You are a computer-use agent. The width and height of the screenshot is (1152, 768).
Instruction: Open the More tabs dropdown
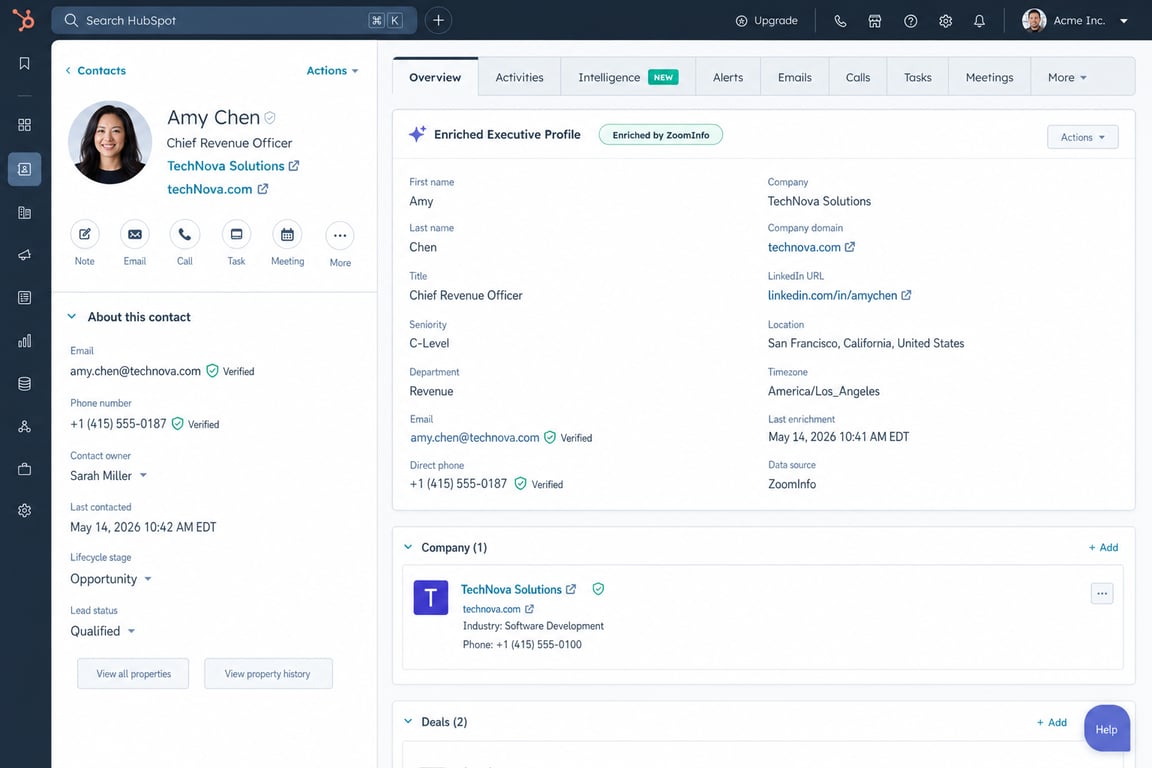(x=1067, y=77)
